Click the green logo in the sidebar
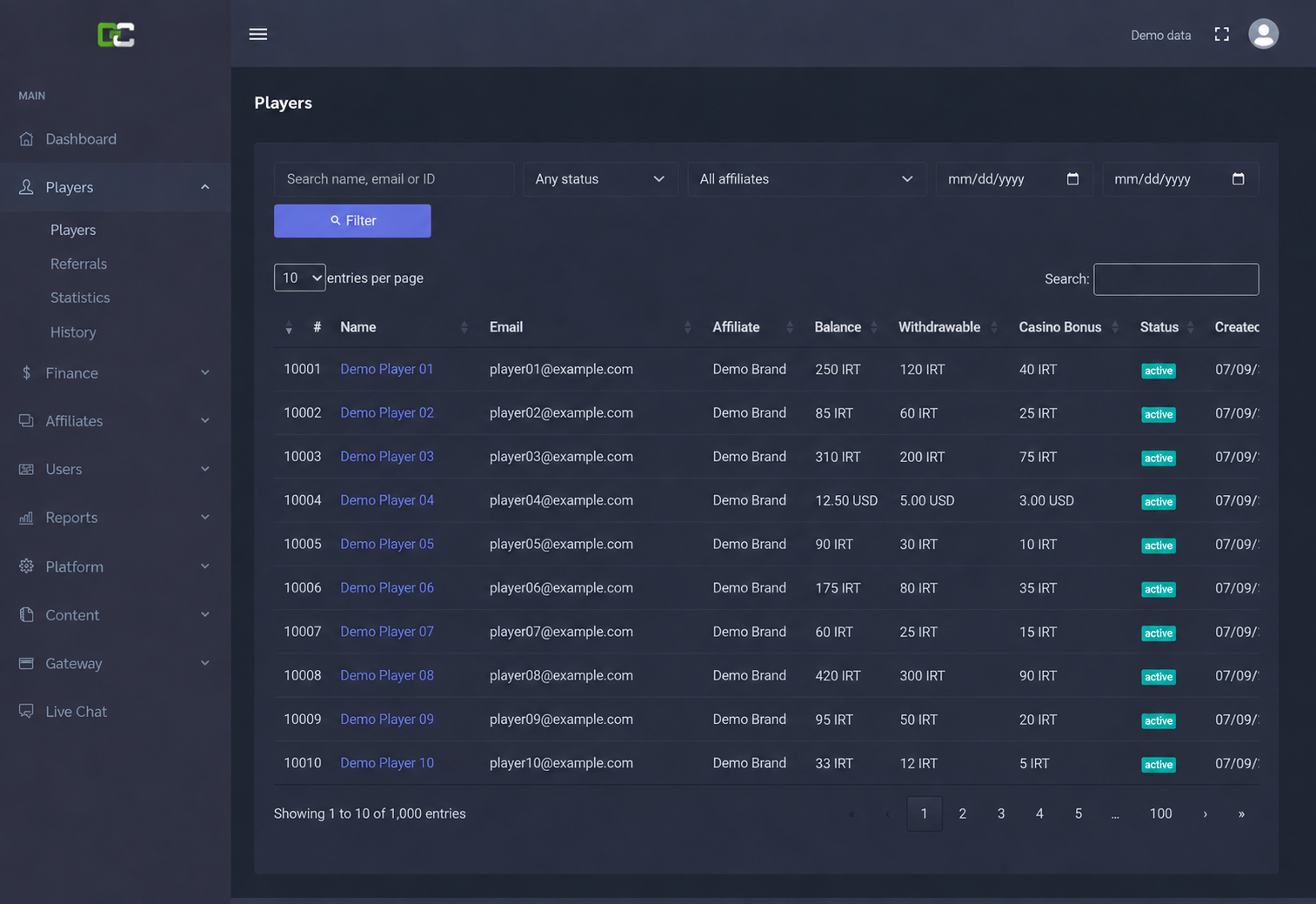1316x904 pixels. [116, 35]
